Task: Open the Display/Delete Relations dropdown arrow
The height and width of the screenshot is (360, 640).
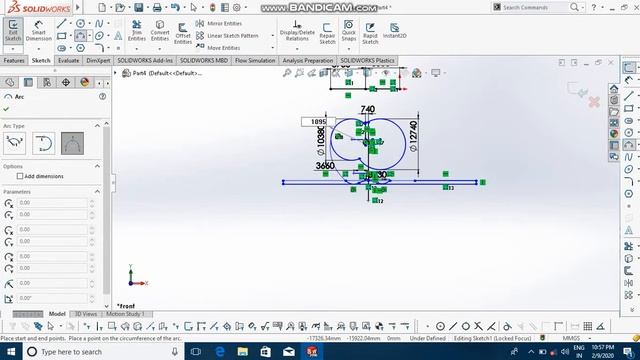Action: coord(297,49)
